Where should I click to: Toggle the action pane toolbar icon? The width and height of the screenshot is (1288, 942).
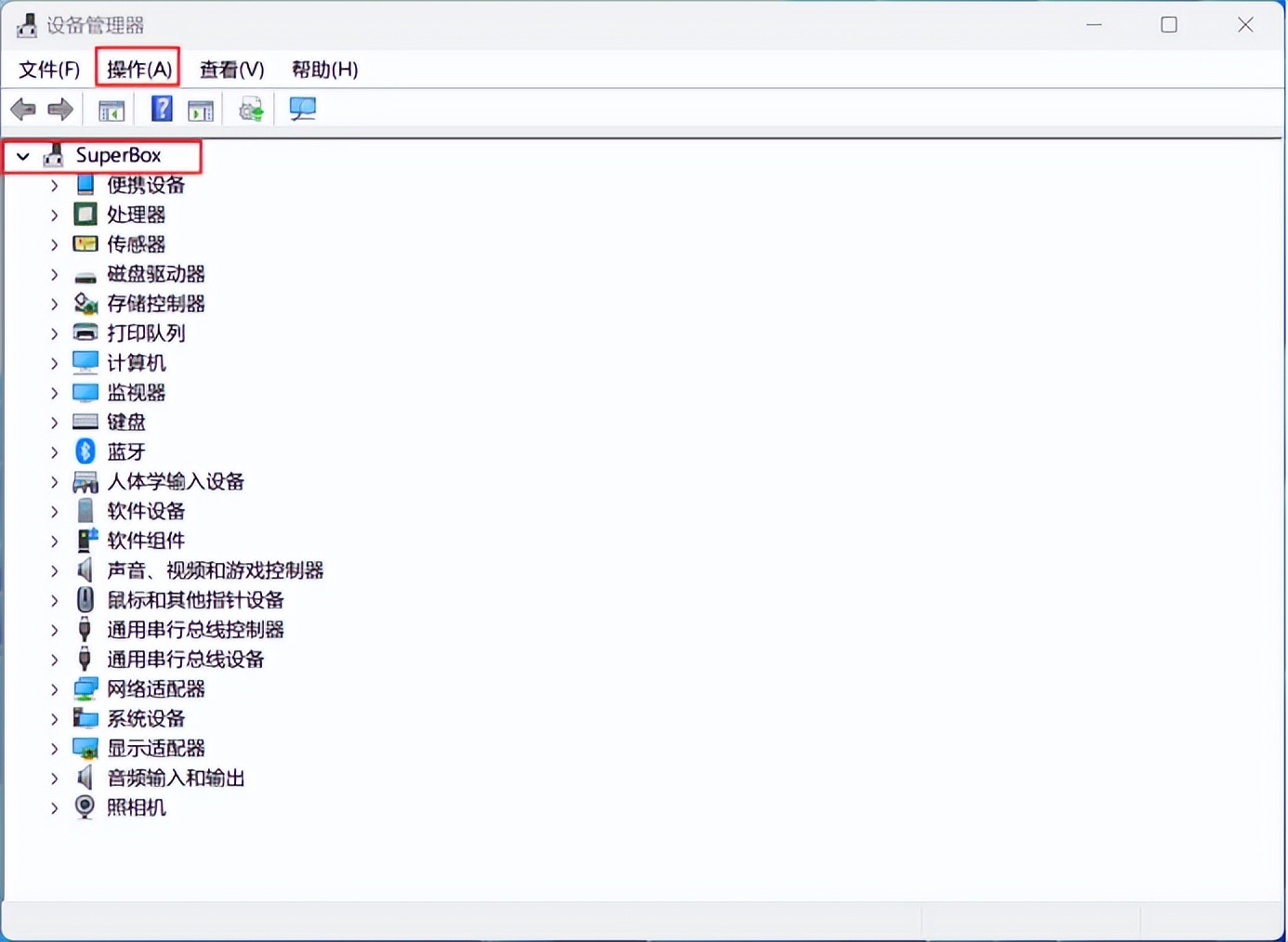click(201, 111)
